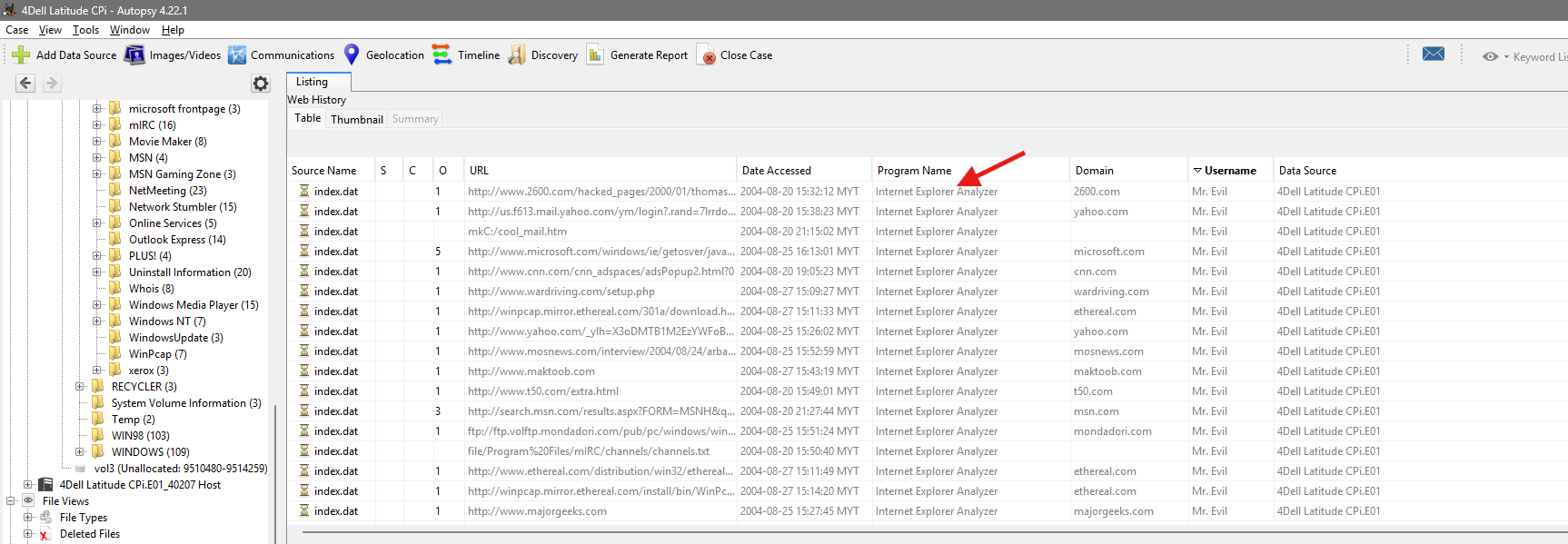1568x544 pixels.
Task: Switch to the Table tab
Action: pyautogui.click(x=307, y=118)
